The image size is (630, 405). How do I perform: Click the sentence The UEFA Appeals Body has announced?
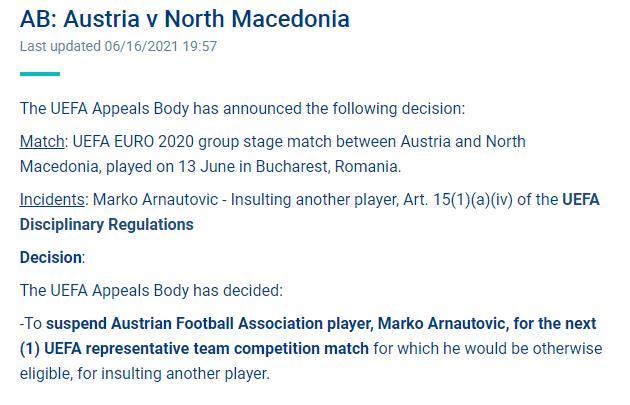tap(242, 108)
